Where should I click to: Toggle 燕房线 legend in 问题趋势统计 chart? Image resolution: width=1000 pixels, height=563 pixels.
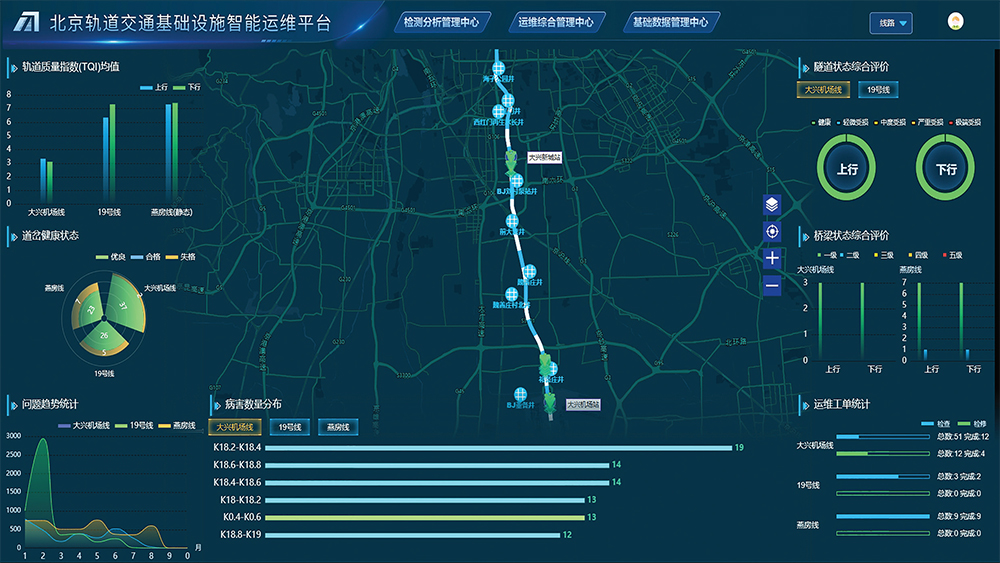176,425
